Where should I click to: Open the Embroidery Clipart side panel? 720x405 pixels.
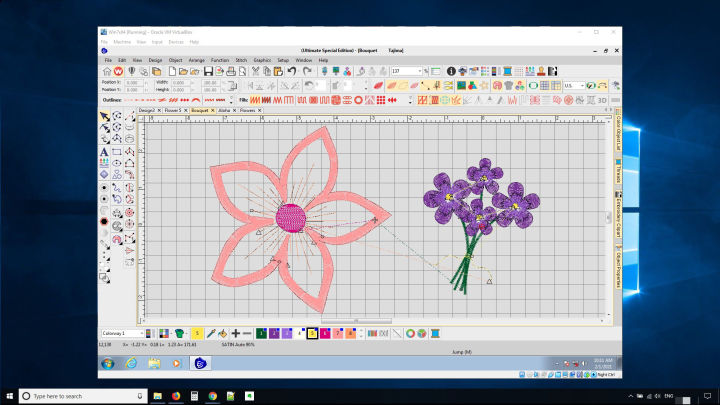tap(618, 215)
